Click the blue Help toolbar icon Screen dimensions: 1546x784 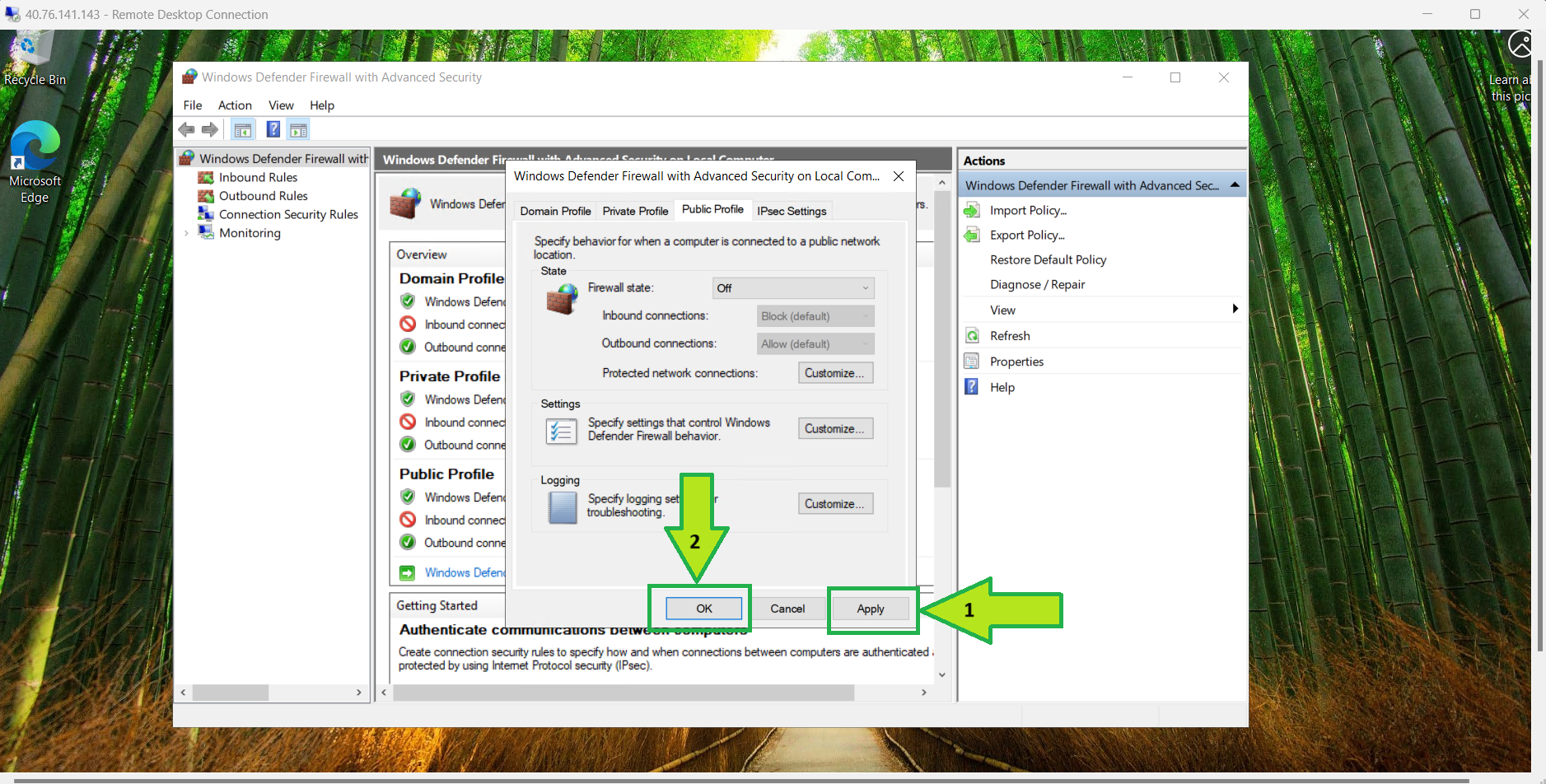[x=273, y=129]
